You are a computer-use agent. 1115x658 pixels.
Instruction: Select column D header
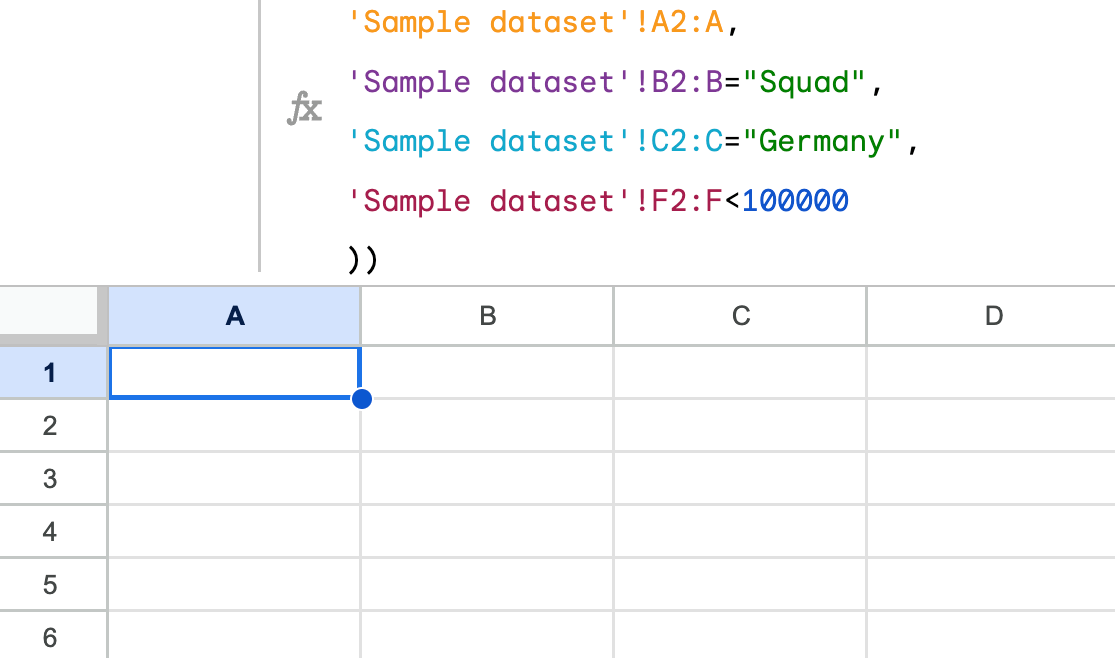(992, 316)
